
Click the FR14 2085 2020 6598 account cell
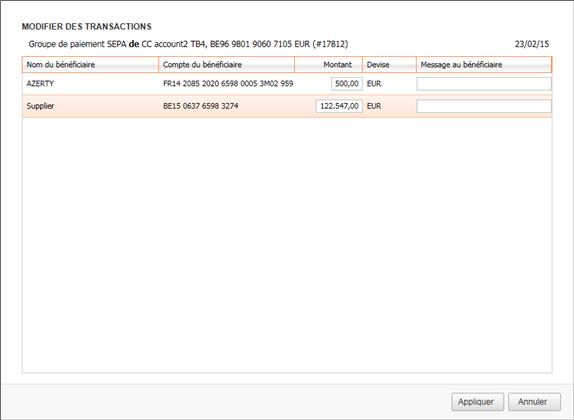point(228,84)
